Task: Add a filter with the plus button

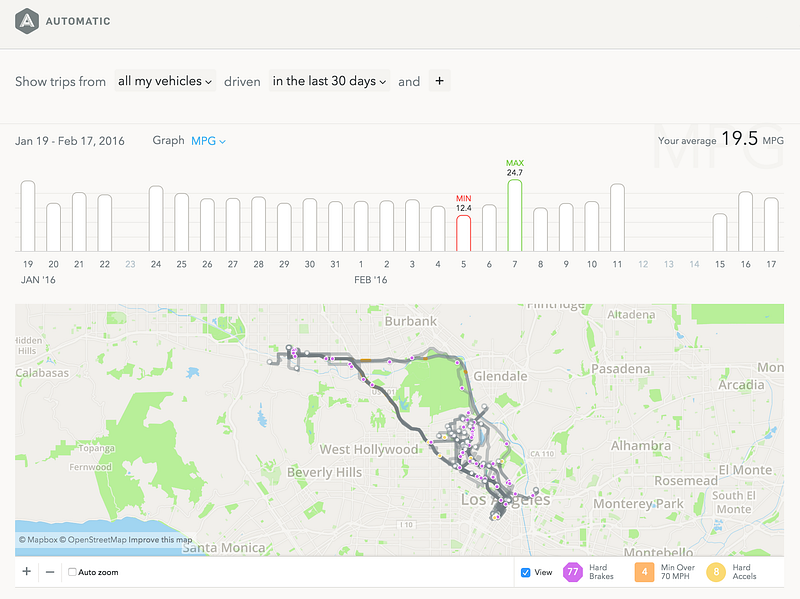Action: 439,81
